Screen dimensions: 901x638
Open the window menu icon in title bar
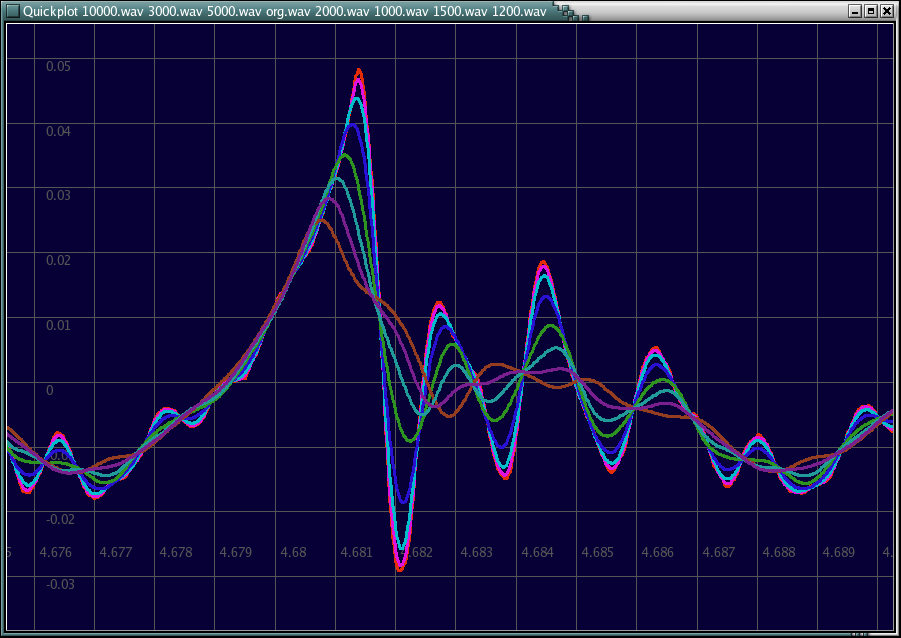[x=12, y=11]
